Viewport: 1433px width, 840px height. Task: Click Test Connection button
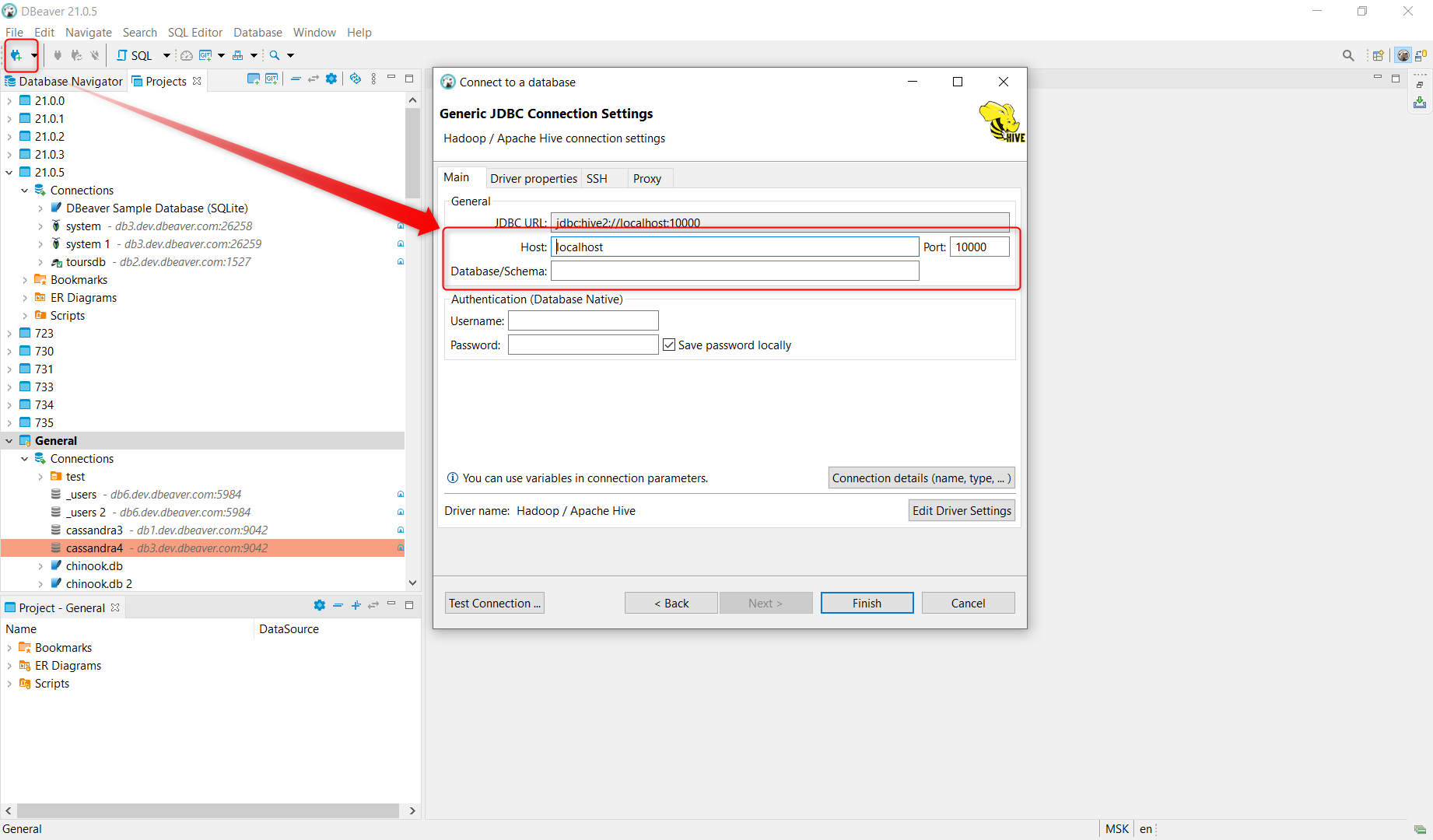point(494,603)
